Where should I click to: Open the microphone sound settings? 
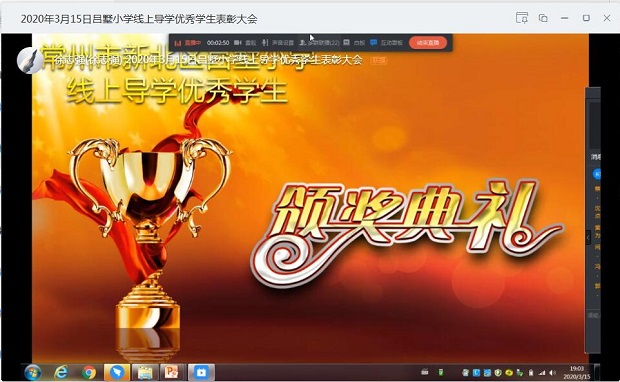(278, 43)
